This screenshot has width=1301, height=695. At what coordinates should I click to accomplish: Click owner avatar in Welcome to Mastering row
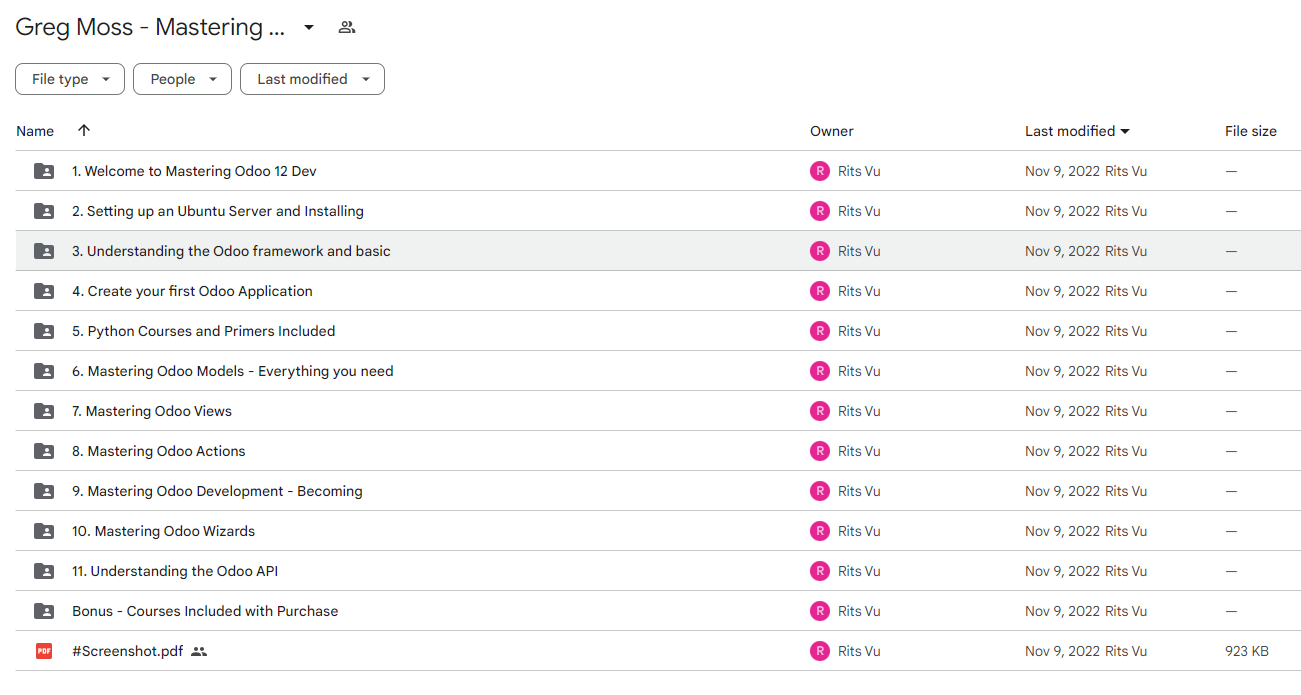tap(820, 171)
